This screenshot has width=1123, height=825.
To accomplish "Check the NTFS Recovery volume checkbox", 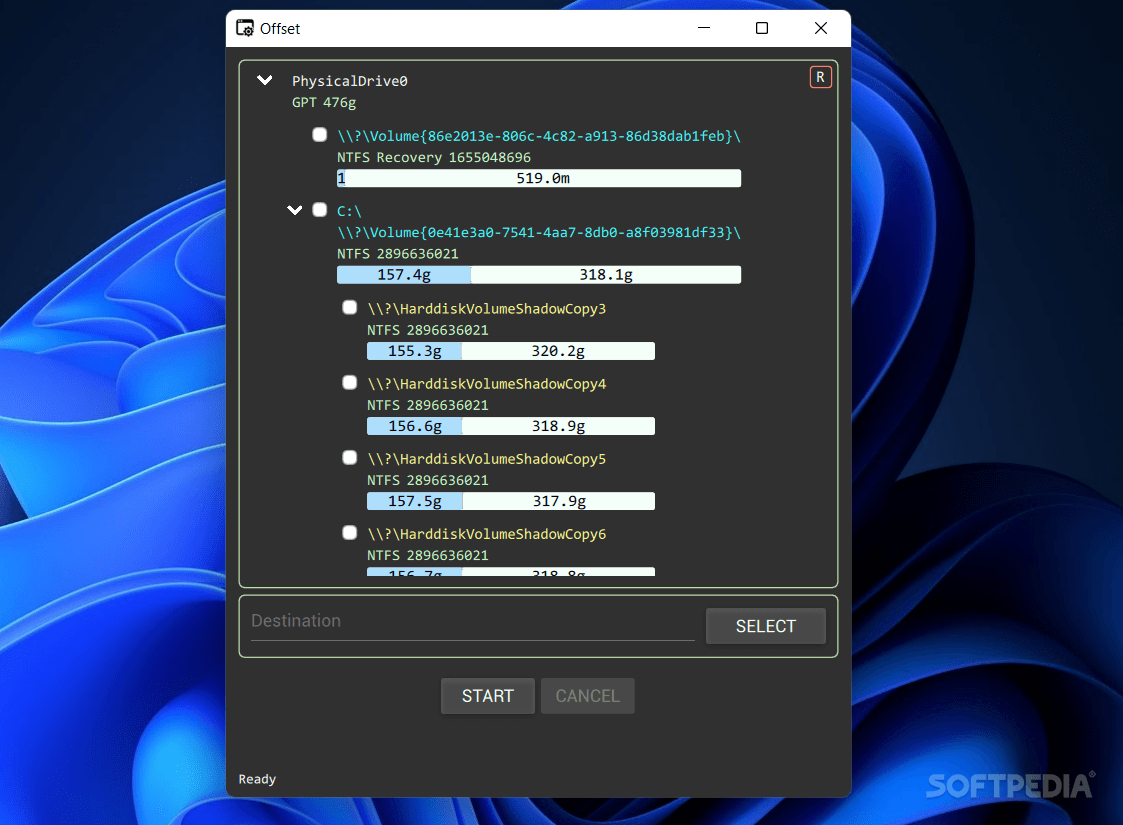I will click(319, 134).
